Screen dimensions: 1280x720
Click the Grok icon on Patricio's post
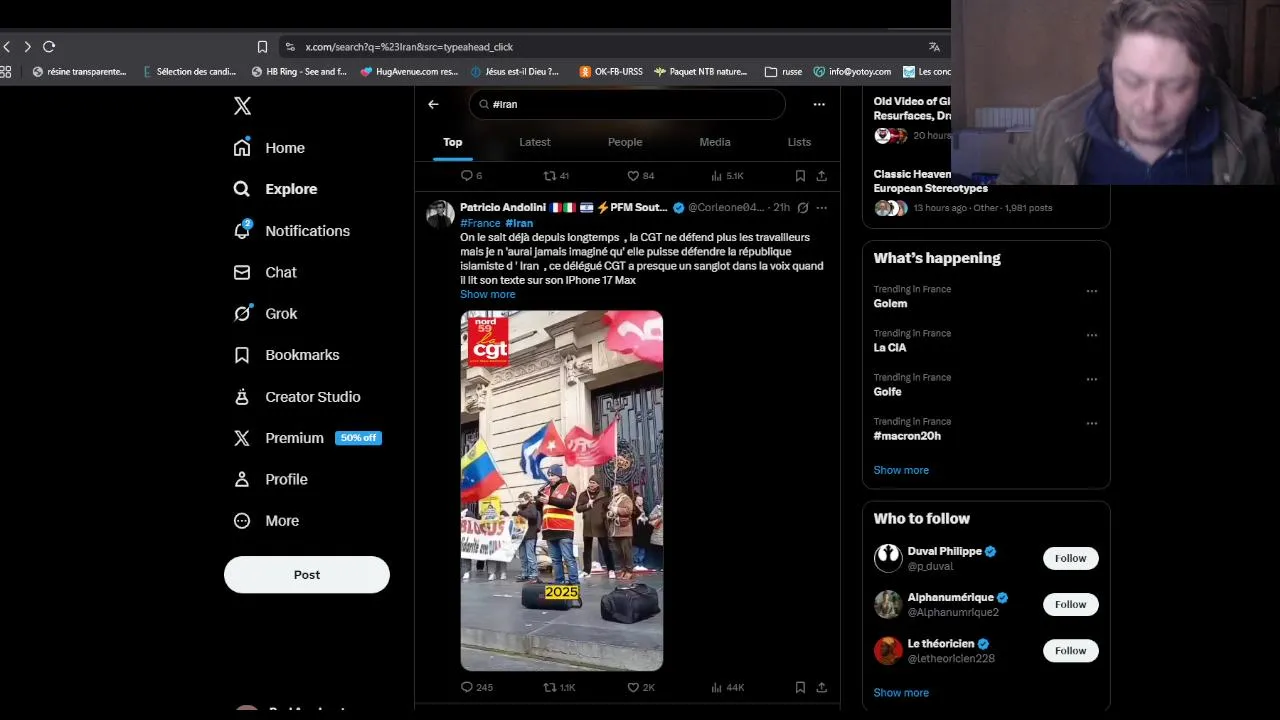pos(802,208)
